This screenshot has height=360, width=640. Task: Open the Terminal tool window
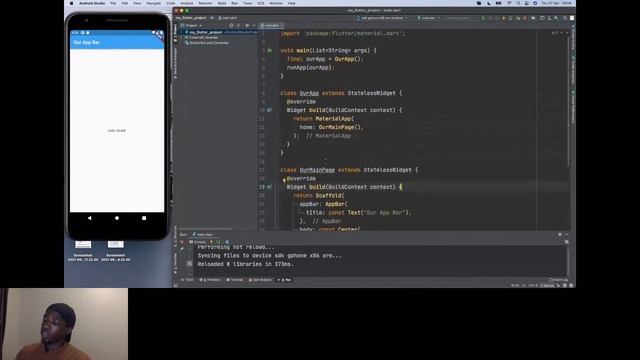[x=234, y=280]
